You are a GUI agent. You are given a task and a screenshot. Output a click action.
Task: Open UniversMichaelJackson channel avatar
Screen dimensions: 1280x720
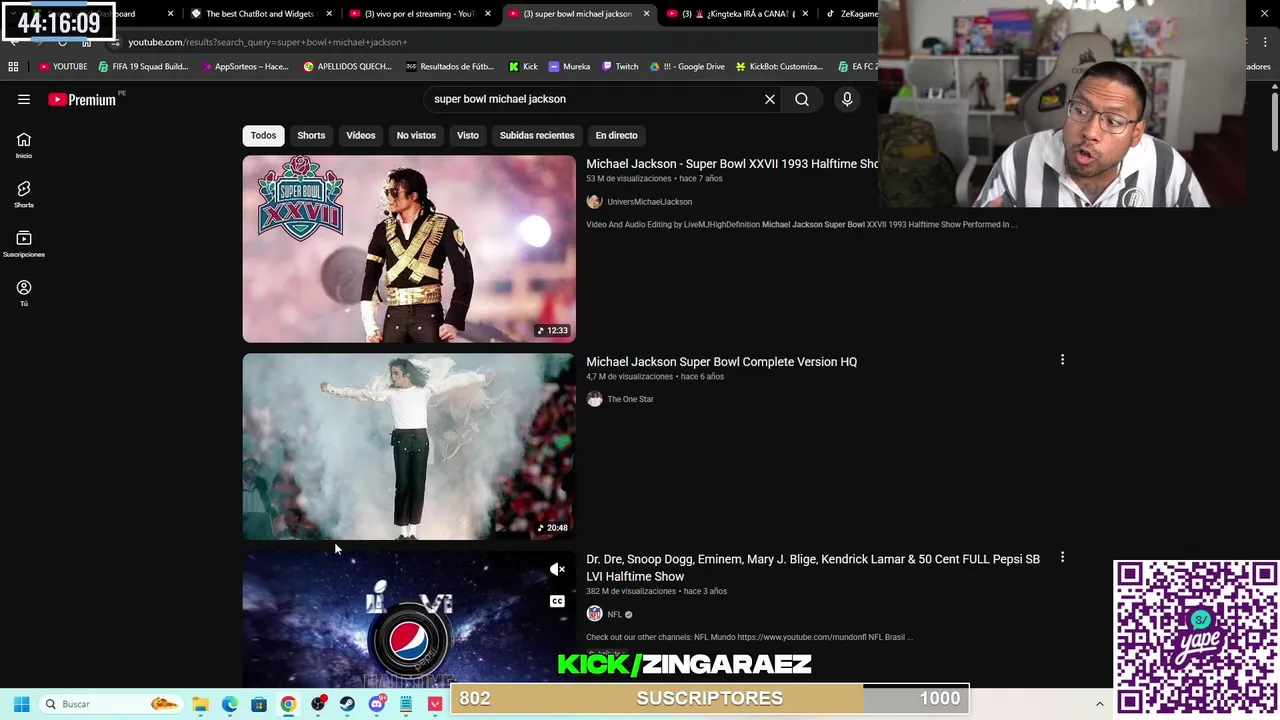[x=594, y=202]
